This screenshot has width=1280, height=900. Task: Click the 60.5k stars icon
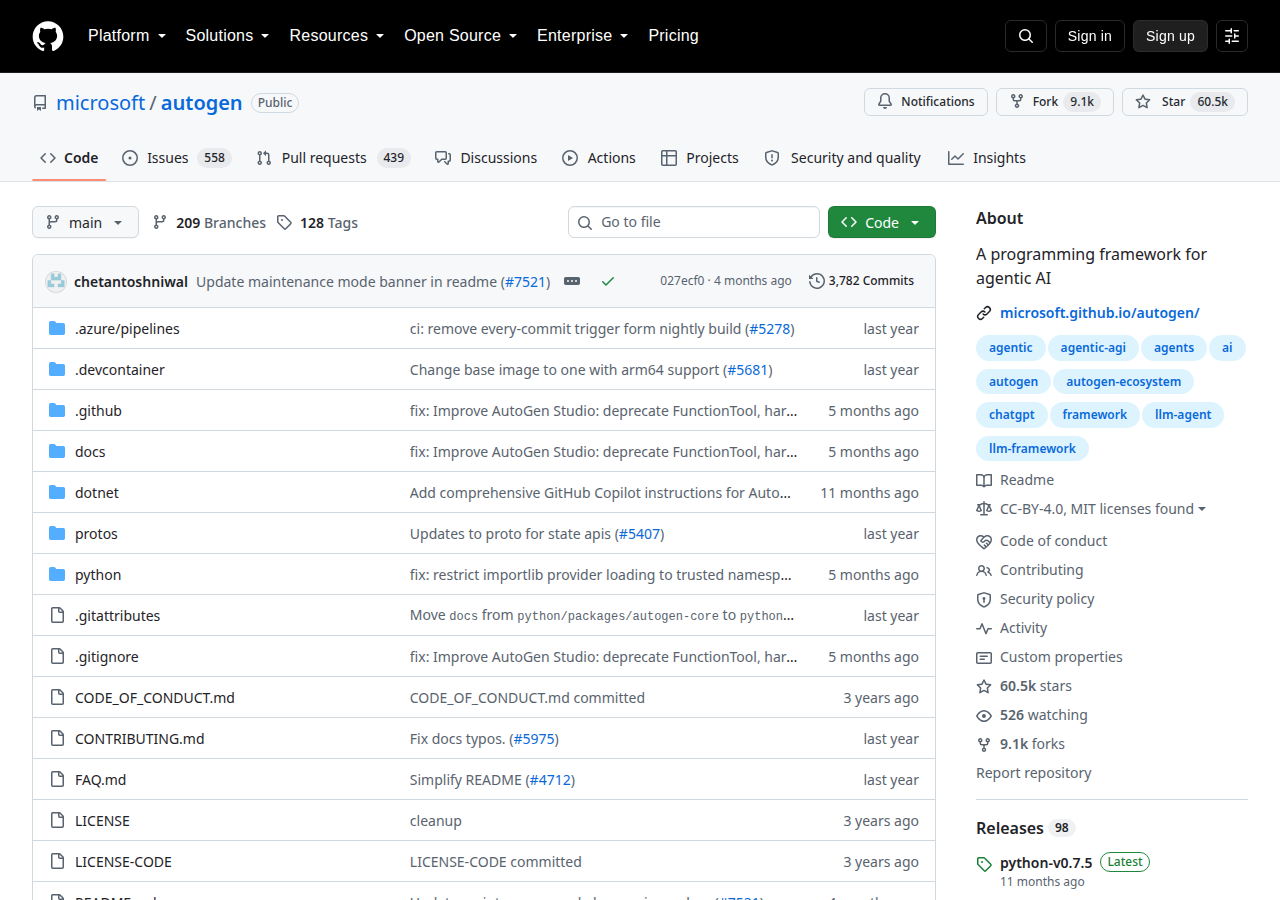pos(984,686)
